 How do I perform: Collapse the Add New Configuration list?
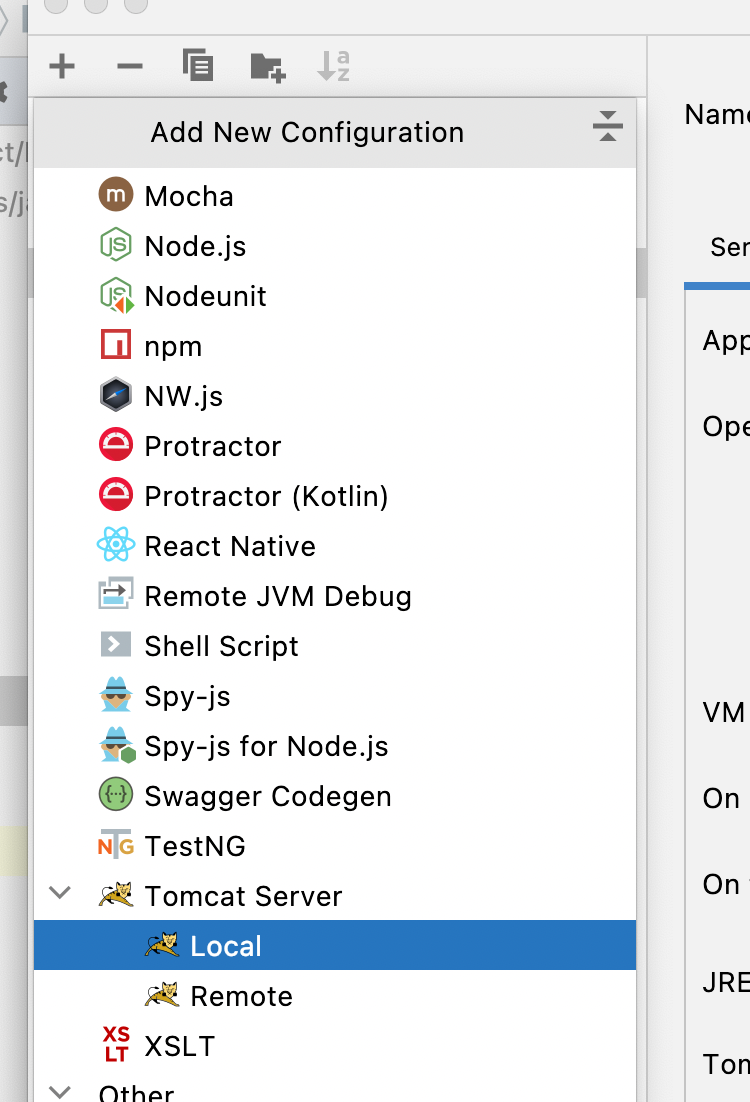(x=607, y=127)
